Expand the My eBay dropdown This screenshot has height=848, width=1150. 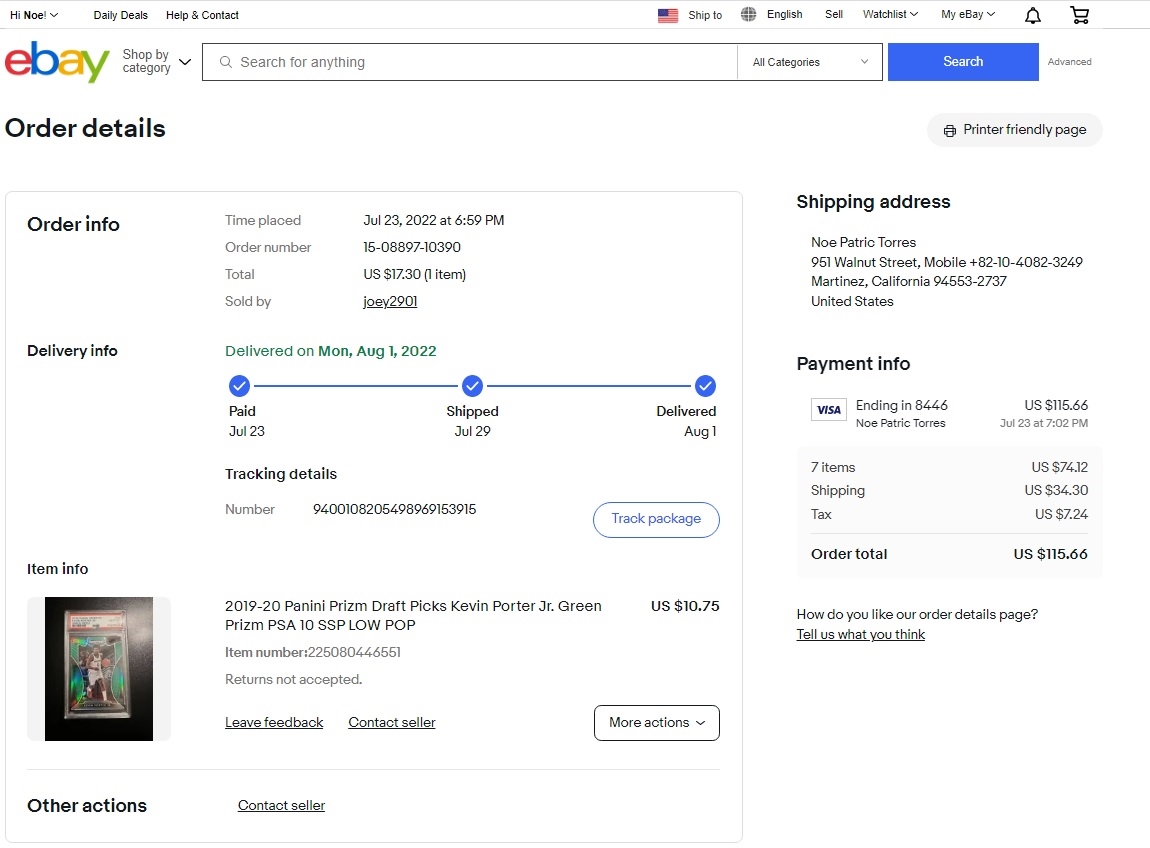(x=968, y=15)
